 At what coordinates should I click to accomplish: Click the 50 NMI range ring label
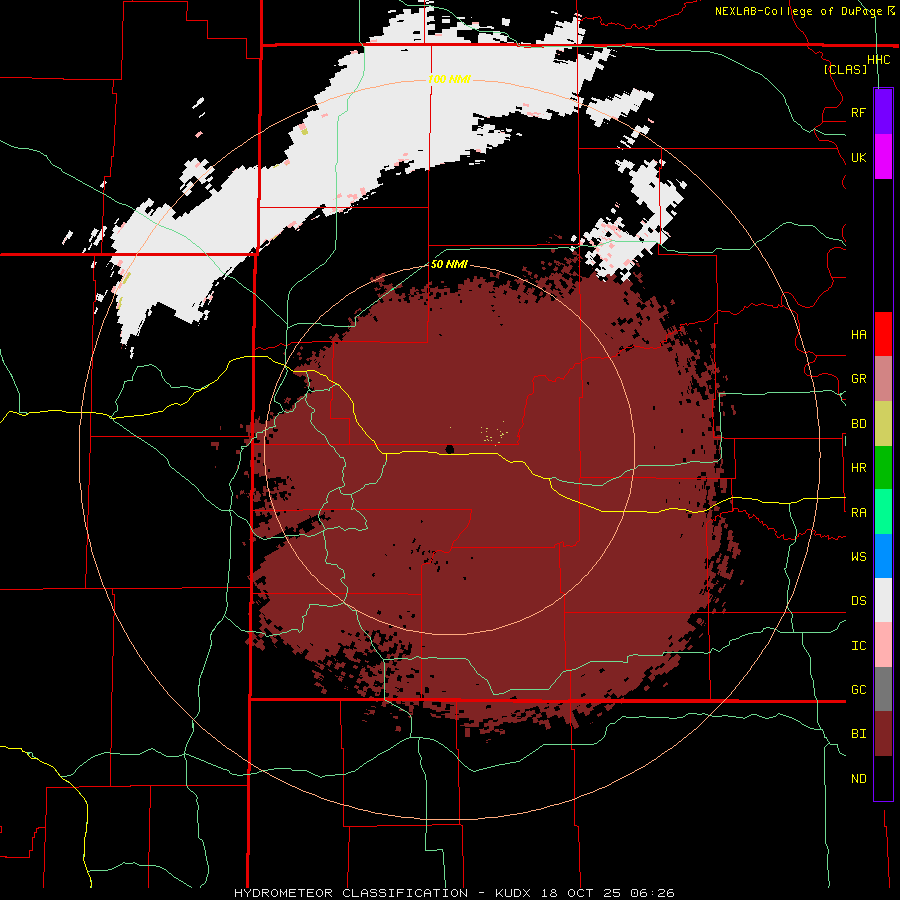point(449,264)
